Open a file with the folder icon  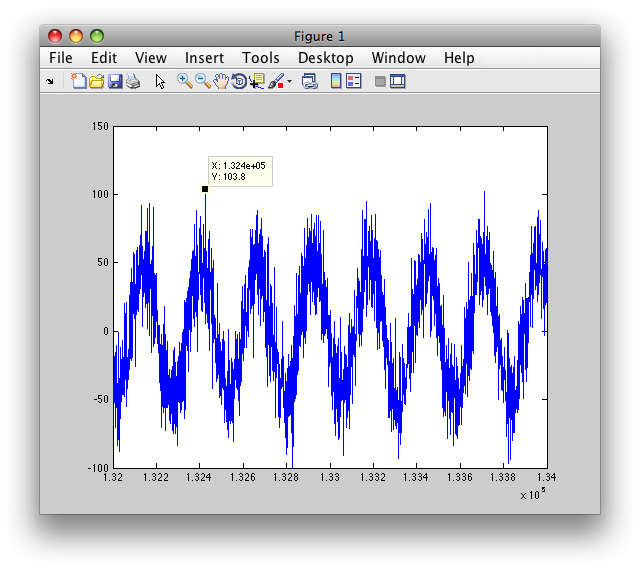tap(97, 82)
